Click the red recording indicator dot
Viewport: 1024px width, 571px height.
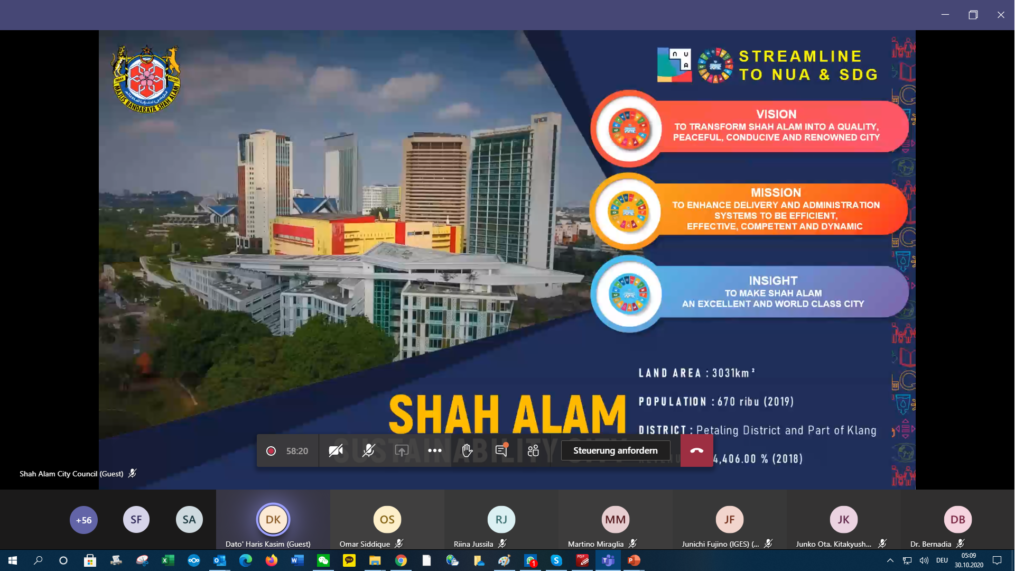click(271, 451)
